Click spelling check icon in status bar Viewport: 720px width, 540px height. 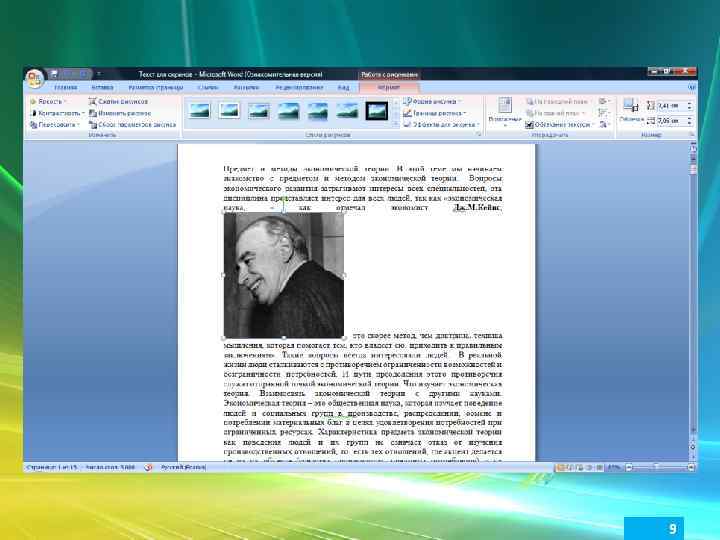pos(148,467)
